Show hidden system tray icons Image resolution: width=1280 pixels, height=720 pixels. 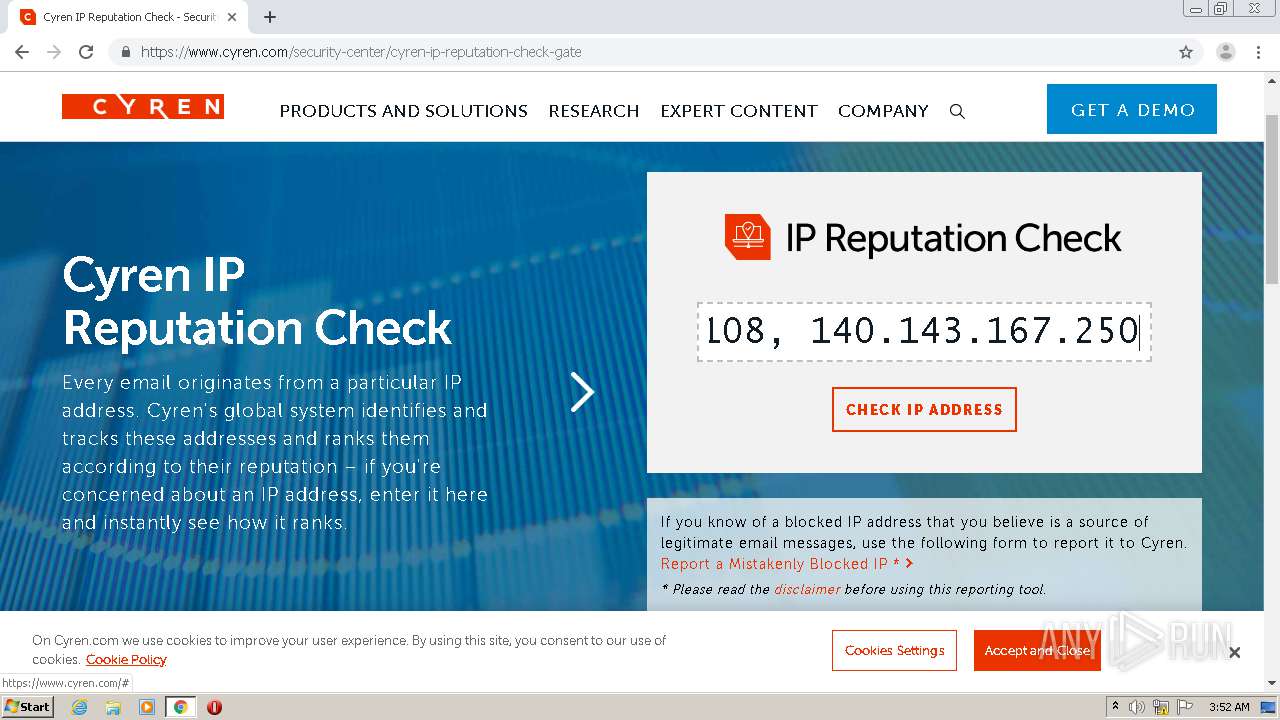point(1115,707)
